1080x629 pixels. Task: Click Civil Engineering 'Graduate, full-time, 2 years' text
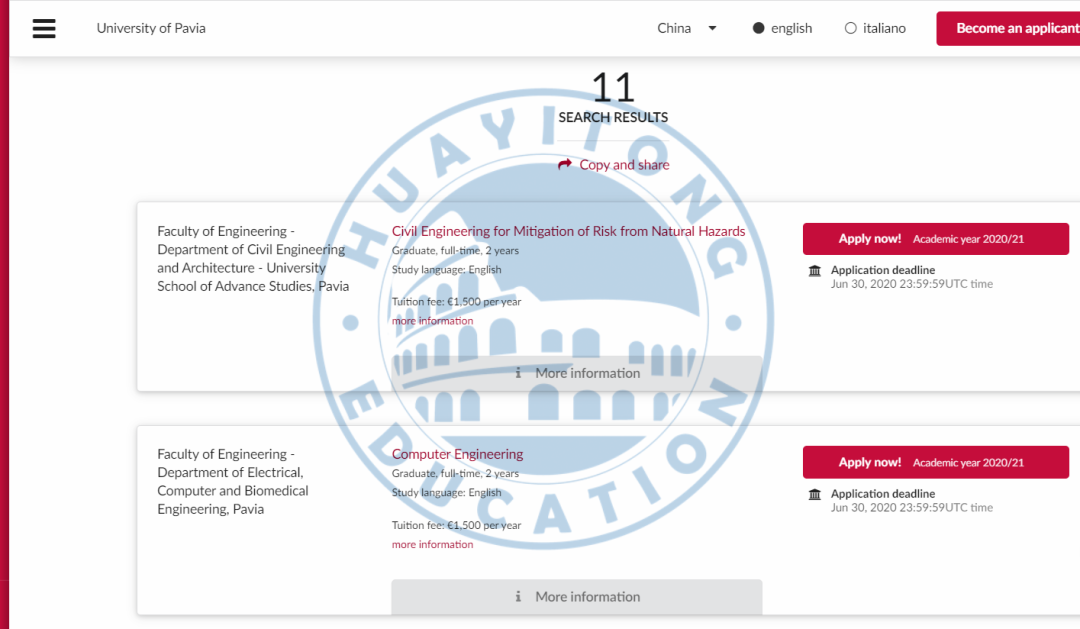[x=455, y=251]
